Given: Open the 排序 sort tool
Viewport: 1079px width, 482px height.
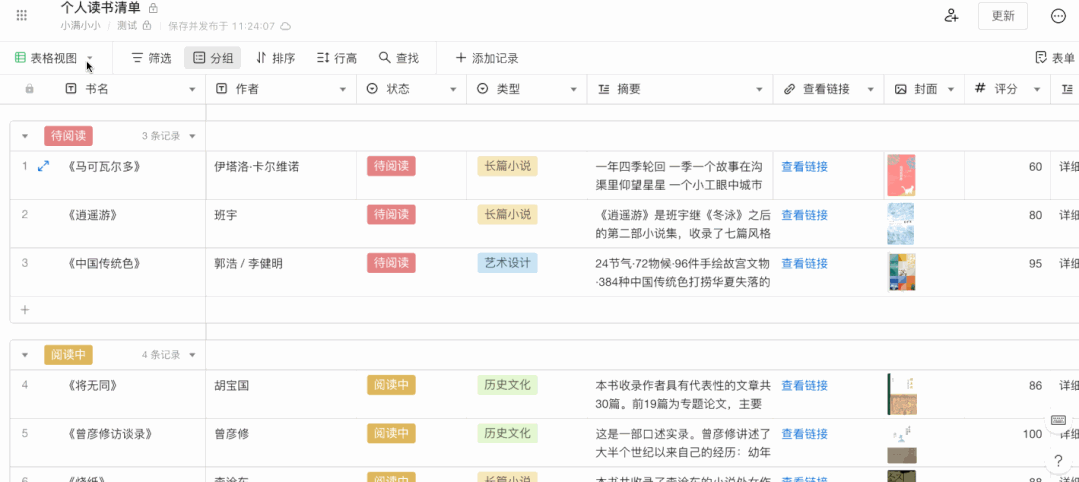Looking at the screenshot, I should (x=275, y=59).
